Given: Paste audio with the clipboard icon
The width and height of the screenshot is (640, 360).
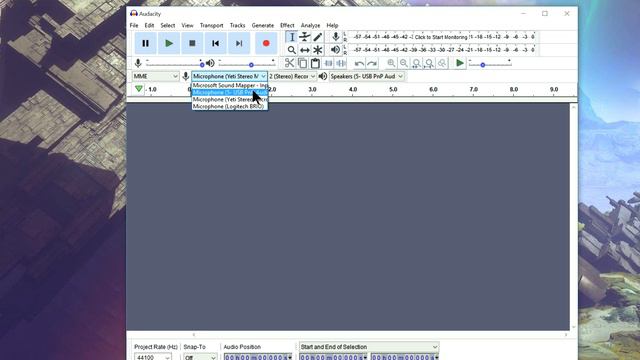Looking at the screenshot, I should tap(315, 63).
